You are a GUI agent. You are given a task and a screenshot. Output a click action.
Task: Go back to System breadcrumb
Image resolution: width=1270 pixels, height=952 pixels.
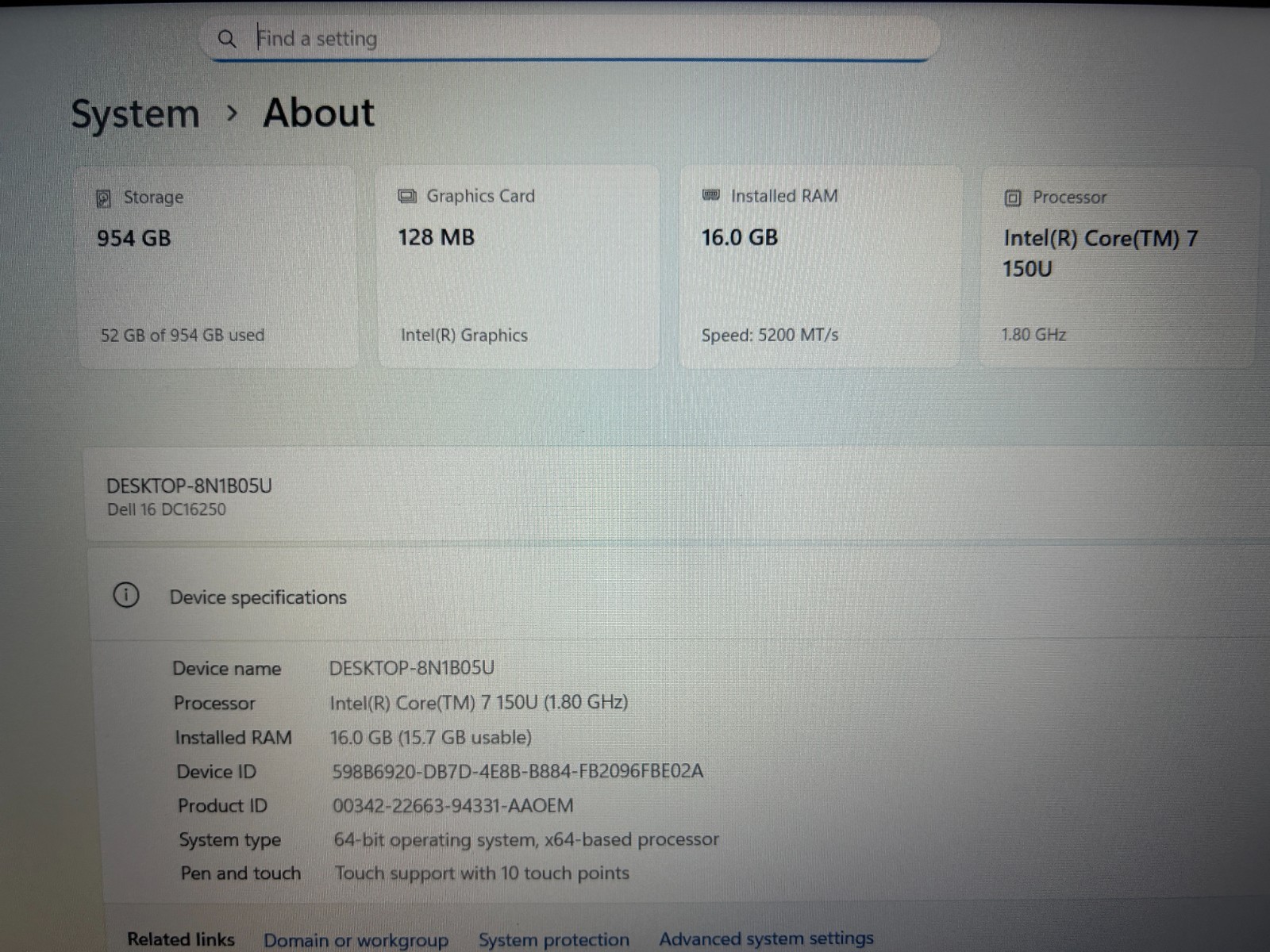[136, 114]
